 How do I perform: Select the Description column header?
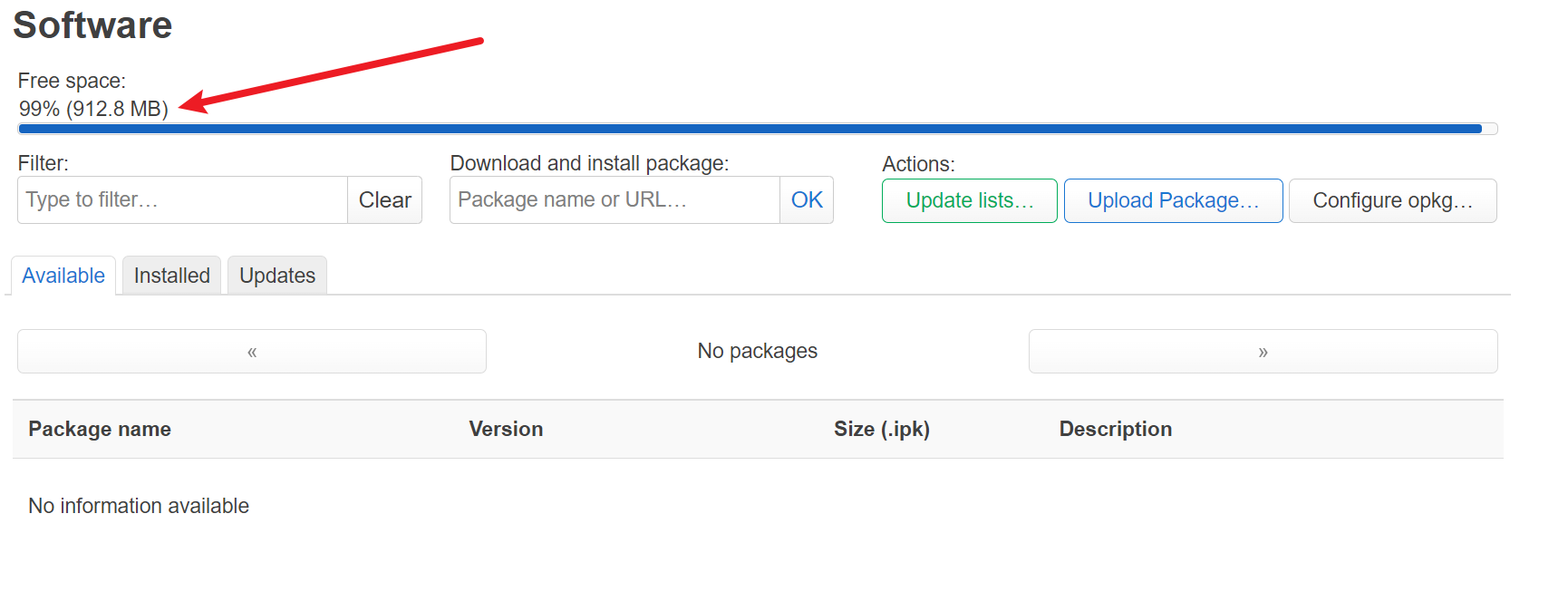click(x=1116, y=429)
